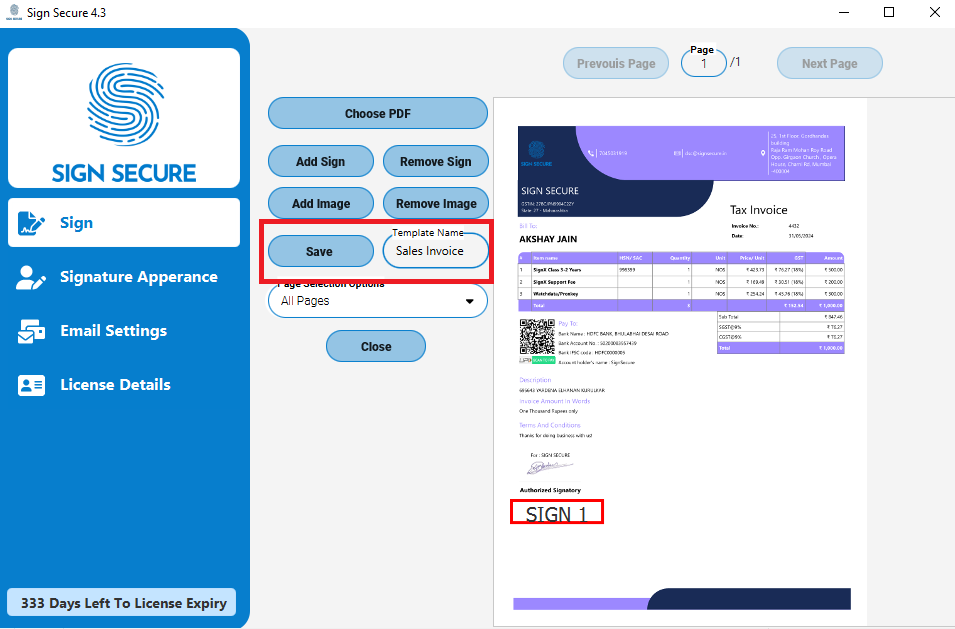Viewport: 955px width, 629px height.
Task: Open License Details section
Action: [x=124, y=385]
